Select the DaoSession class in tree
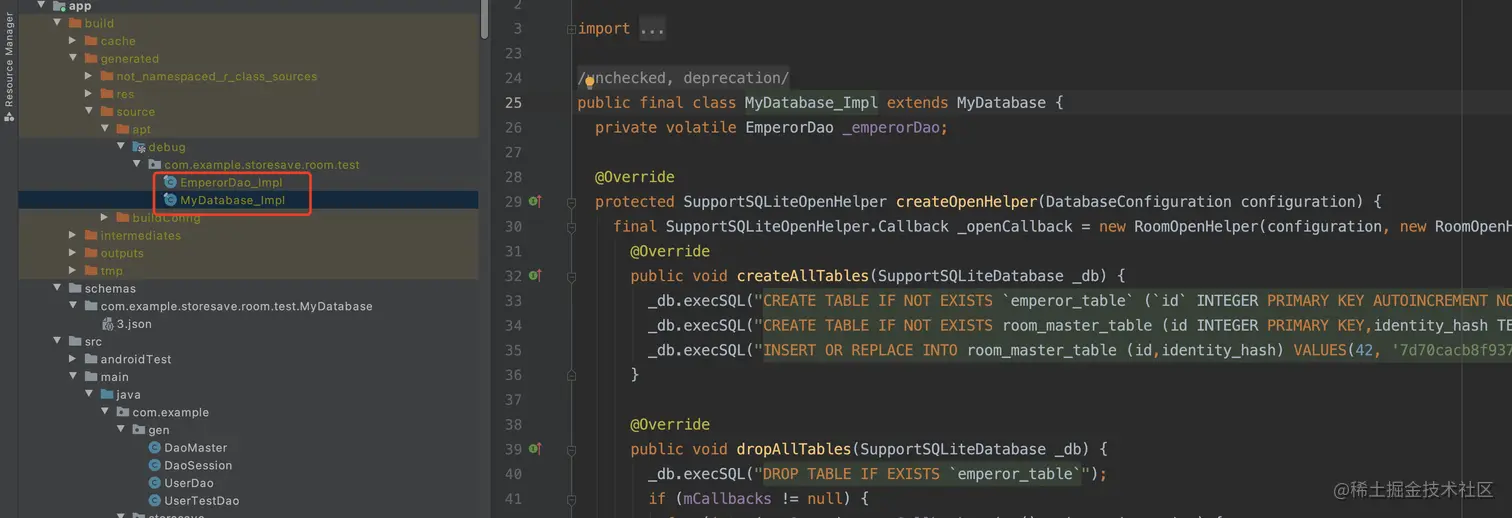 pyautogui.click(x=198, y=466)
